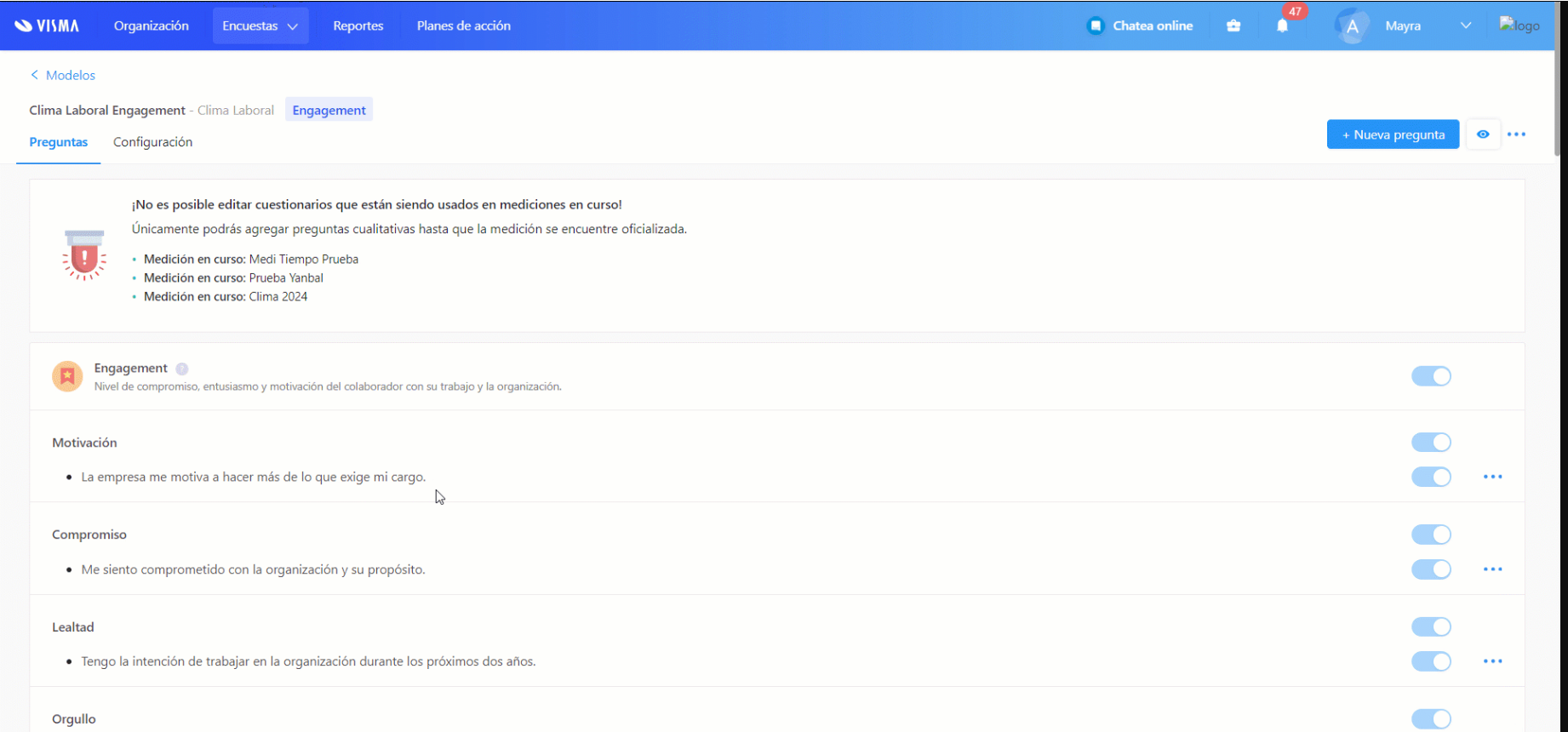
Task: Toggle the Orgullo section switch
Action: click(x=1431, y=719)
